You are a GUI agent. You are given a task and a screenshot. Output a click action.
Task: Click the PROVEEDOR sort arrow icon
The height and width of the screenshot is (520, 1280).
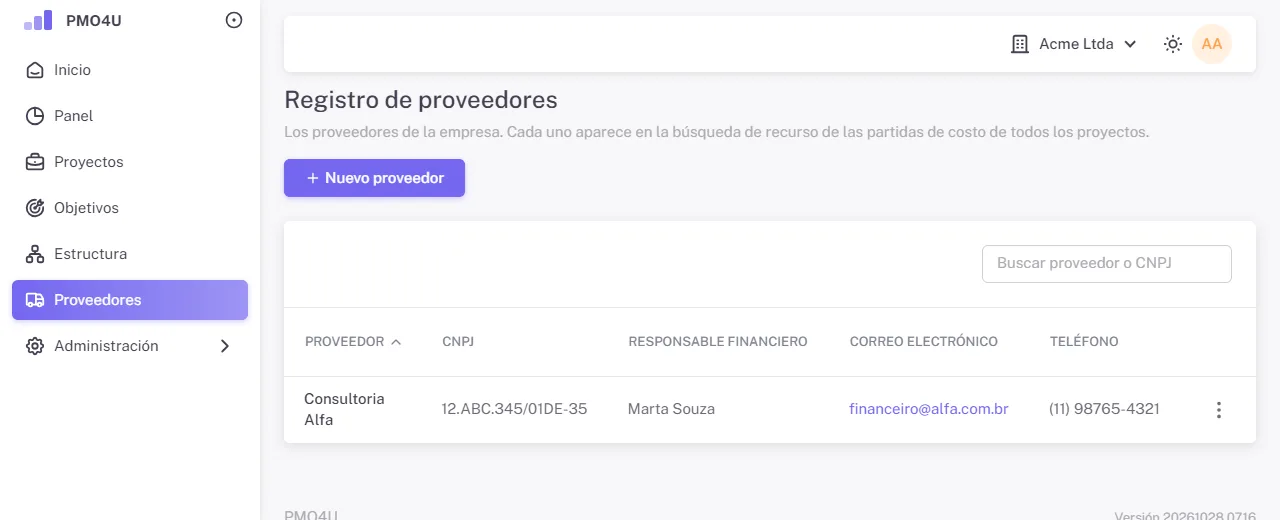tap(396, 342)
